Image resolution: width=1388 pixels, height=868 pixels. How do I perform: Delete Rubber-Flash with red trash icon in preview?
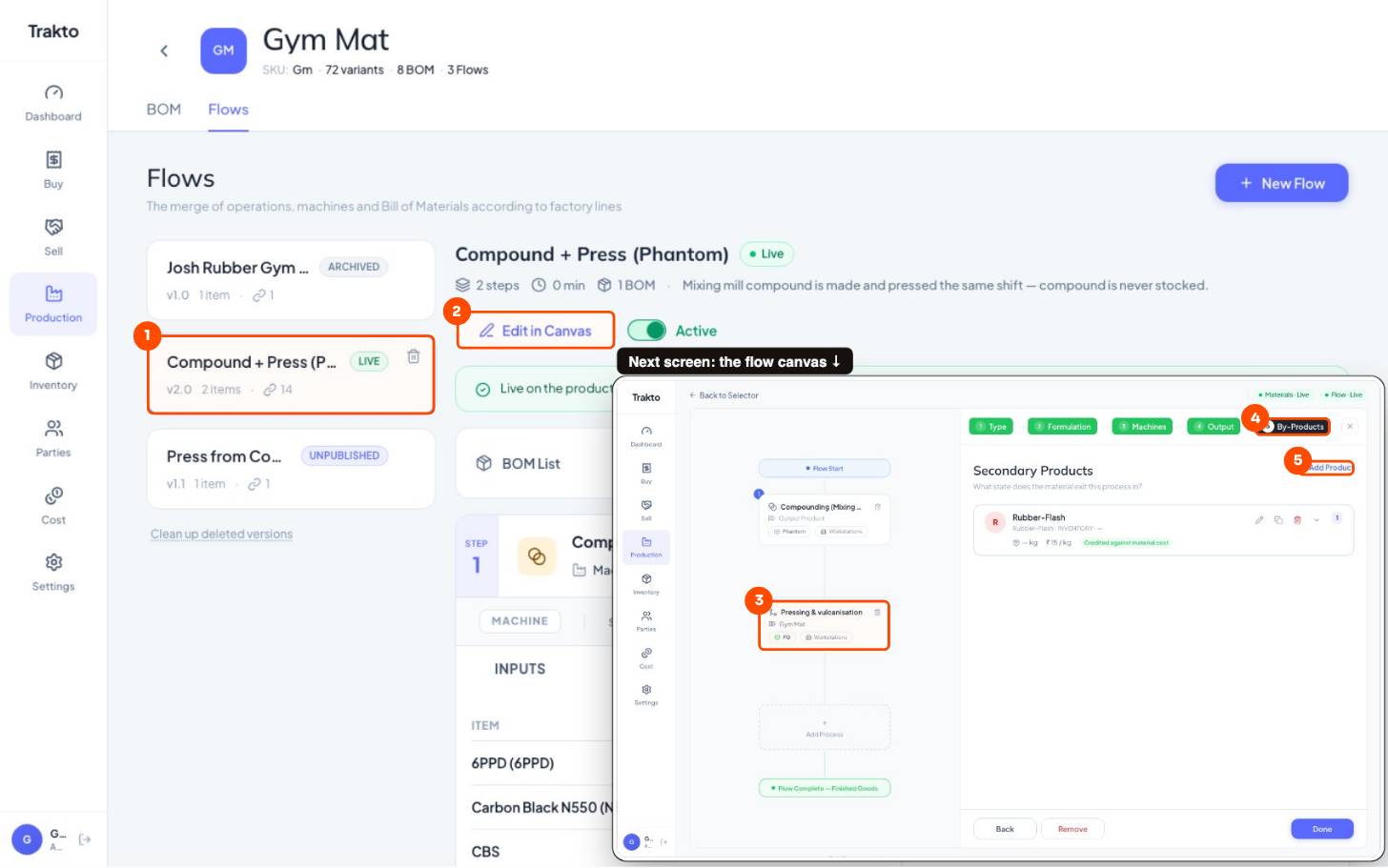coord(1297,520)
